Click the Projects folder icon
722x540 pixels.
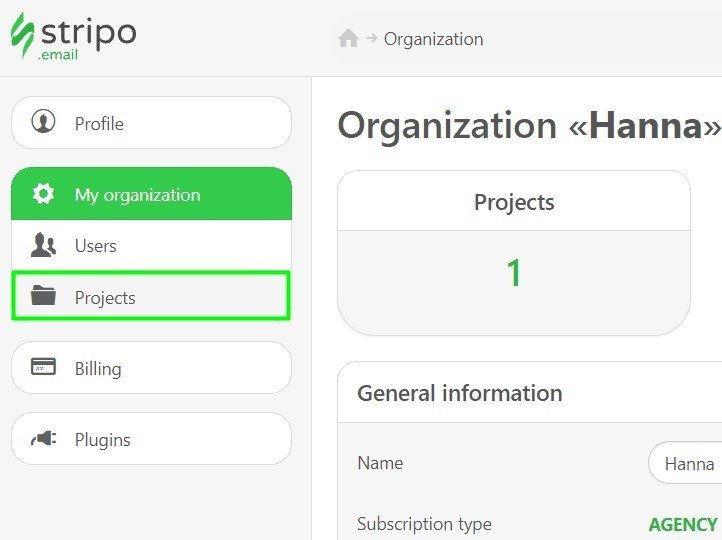43,295
